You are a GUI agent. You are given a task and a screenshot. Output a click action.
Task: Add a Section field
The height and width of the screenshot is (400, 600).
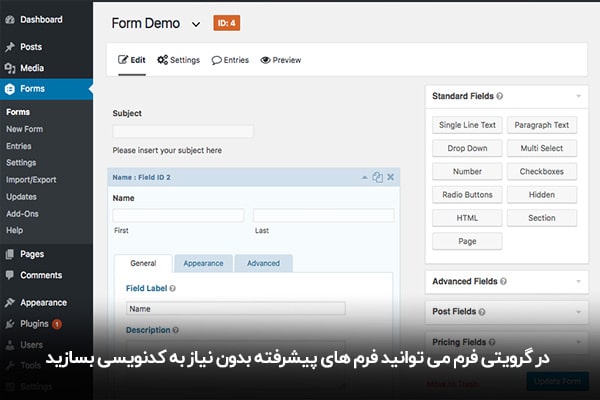(x=542, y=218)
